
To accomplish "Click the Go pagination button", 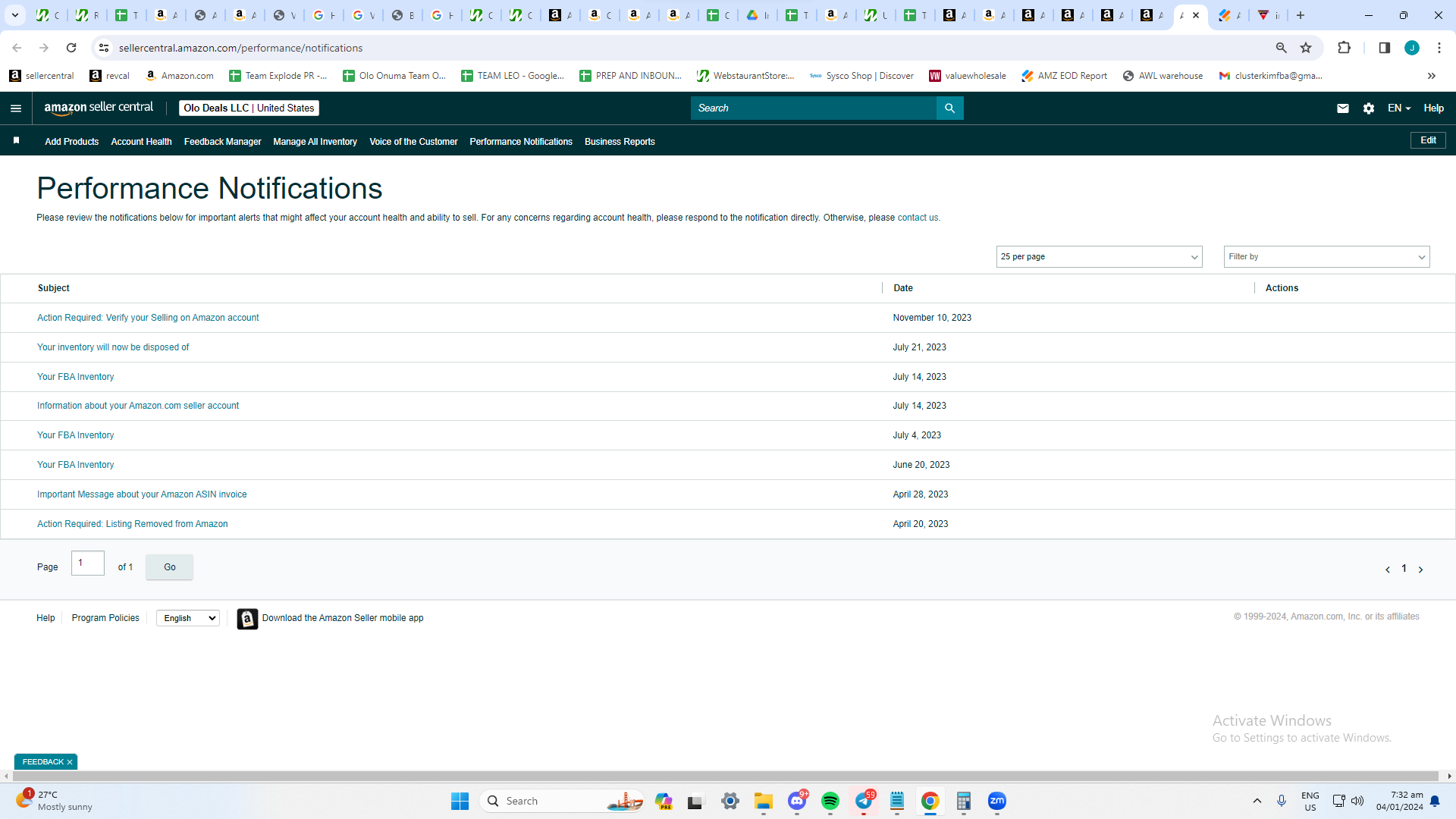I will coord(170,567).
